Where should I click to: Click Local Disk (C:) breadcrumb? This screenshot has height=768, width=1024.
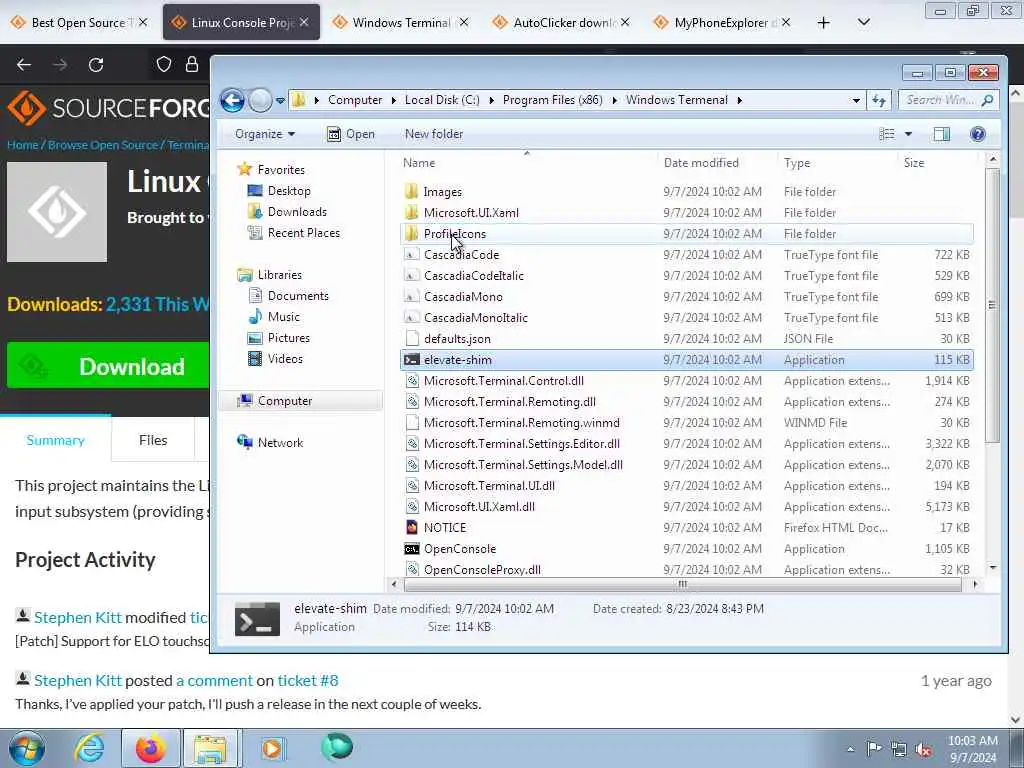tap(442, 100)
